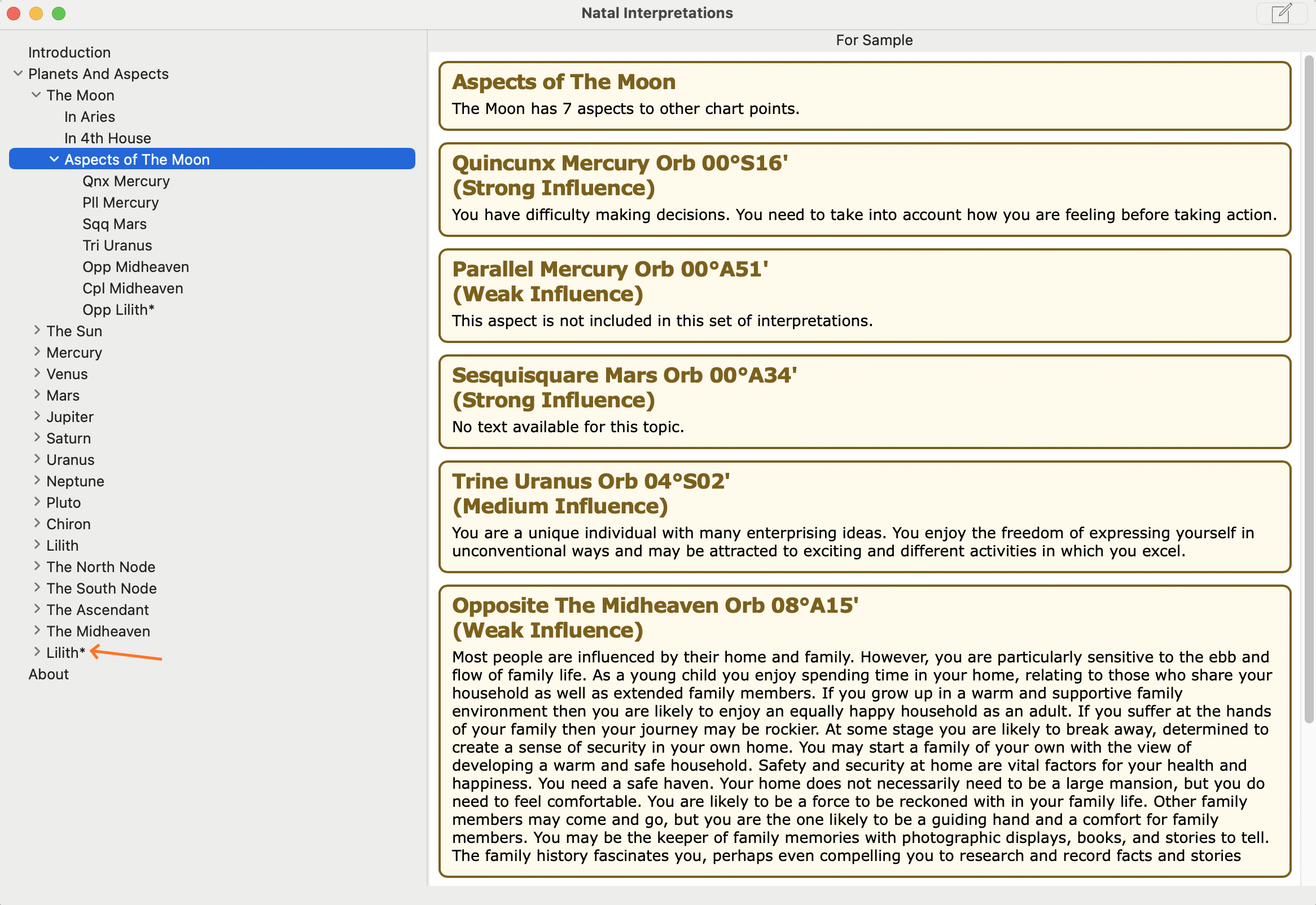Select Pluto label in sidebar
The height and width of the screenshot is (905, 1316).
click(64, 502)
